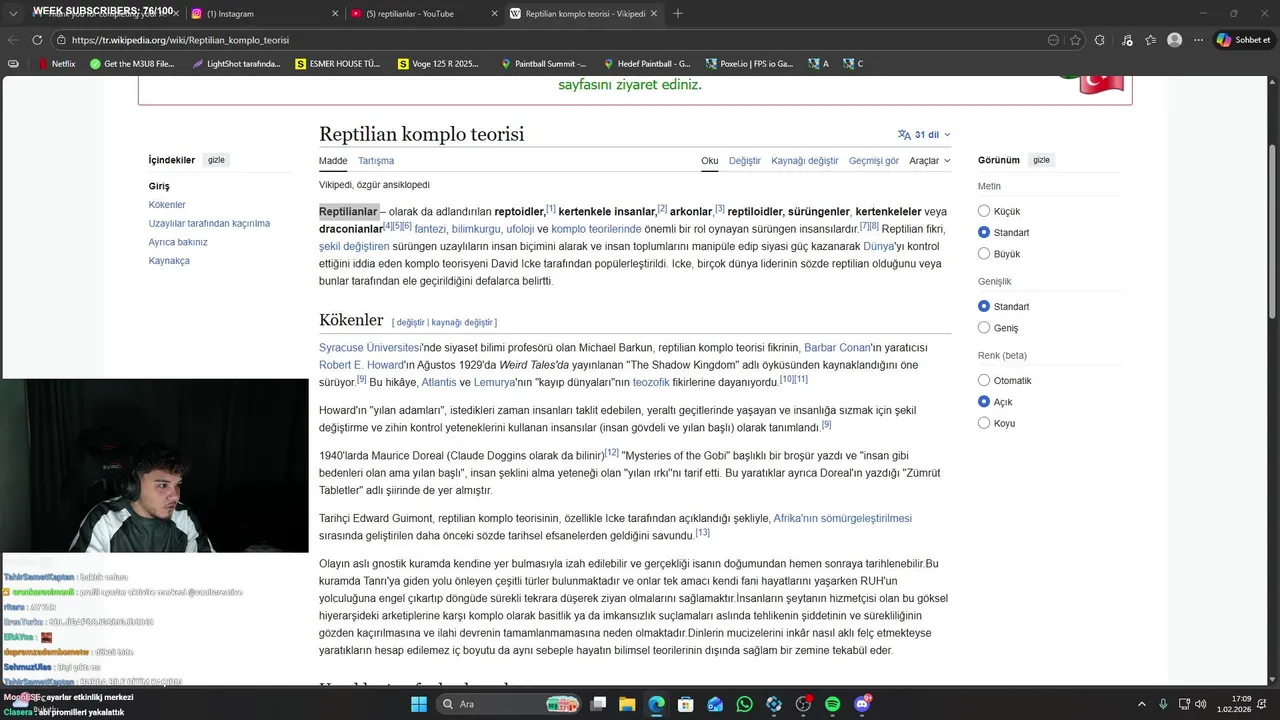Open the Netflix bookmark
Image resolution: width=1280 pixels, height=720 pixels.
tap(56, 64)
